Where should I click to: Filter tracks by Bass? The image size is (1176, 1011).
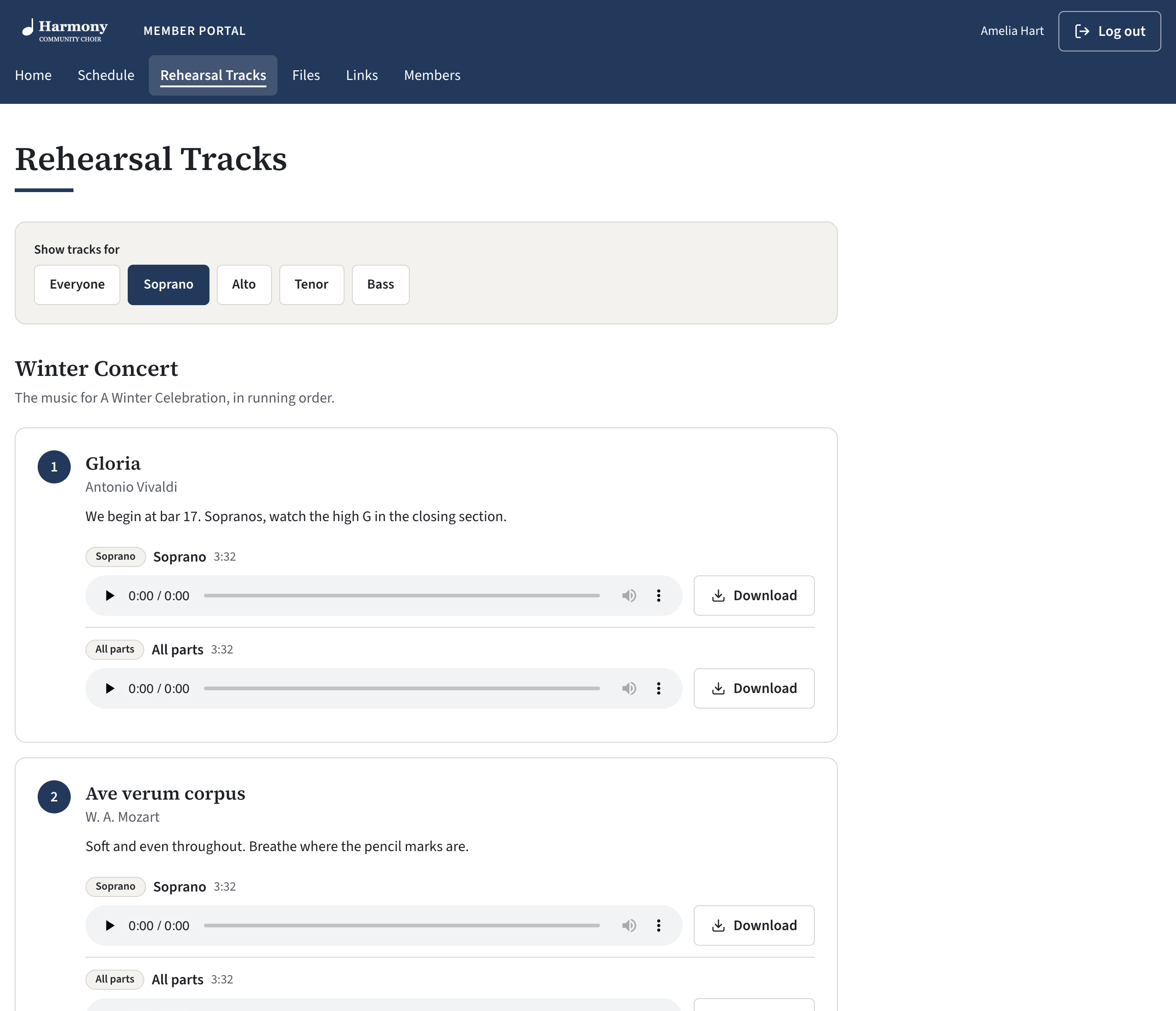pyautogui.click(x=380, y=284)
